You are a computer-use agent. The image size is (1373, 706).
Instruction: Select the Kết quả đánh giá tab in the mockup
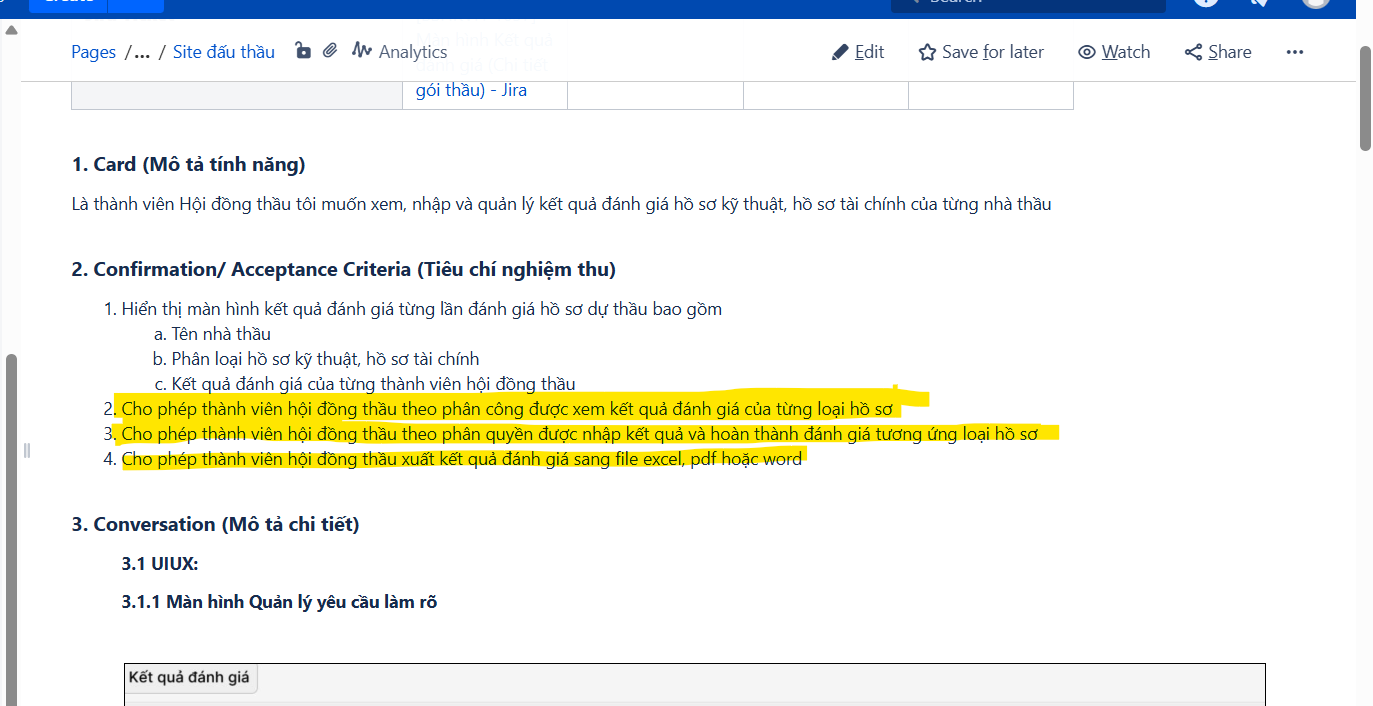point(189,677)
